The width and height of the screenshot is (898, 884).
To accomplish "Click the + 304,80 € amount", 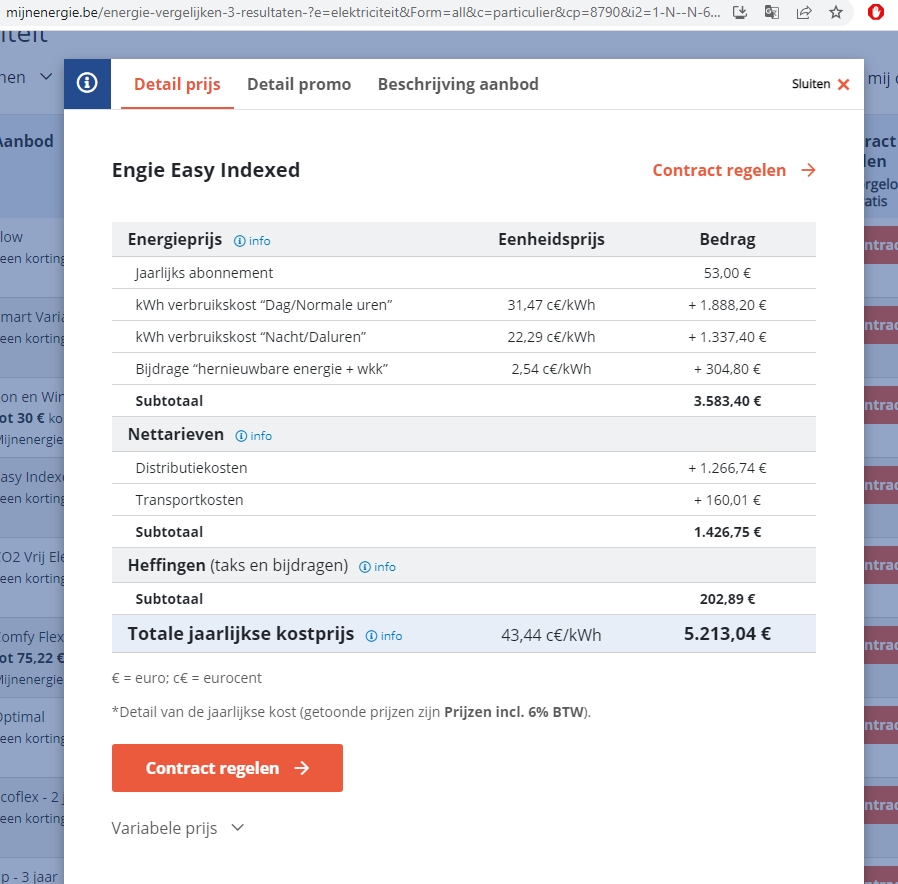I will click(727, 369).
